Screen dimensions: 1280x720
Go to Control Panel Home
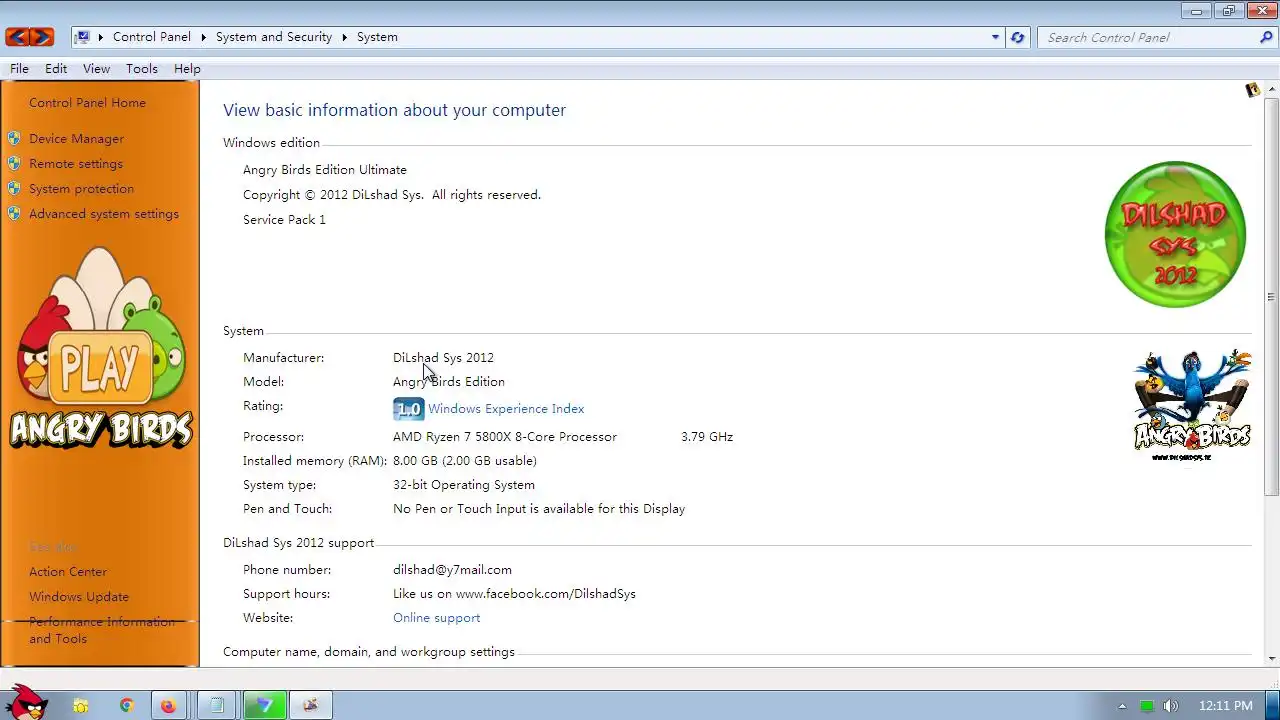tap(87, 103)
